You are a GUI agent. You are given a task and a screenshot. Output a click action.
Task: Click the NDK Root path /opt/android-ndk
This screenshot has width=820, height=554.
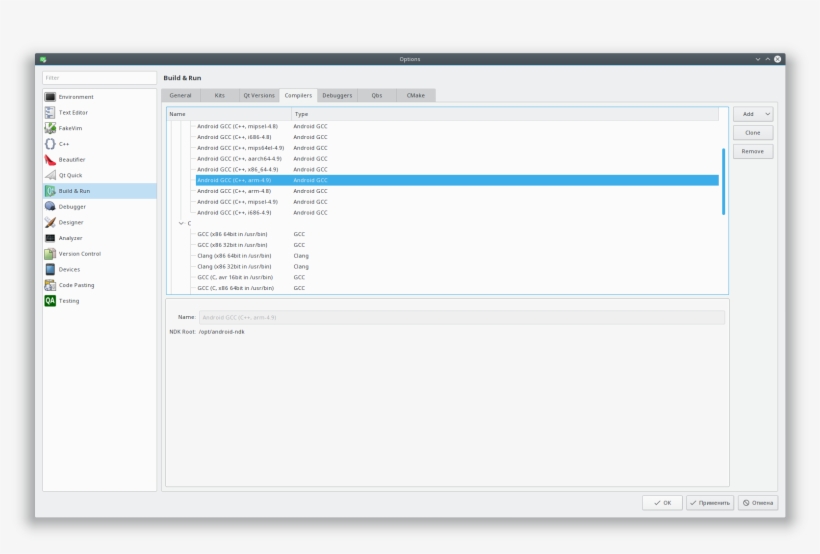pos(222,332)
